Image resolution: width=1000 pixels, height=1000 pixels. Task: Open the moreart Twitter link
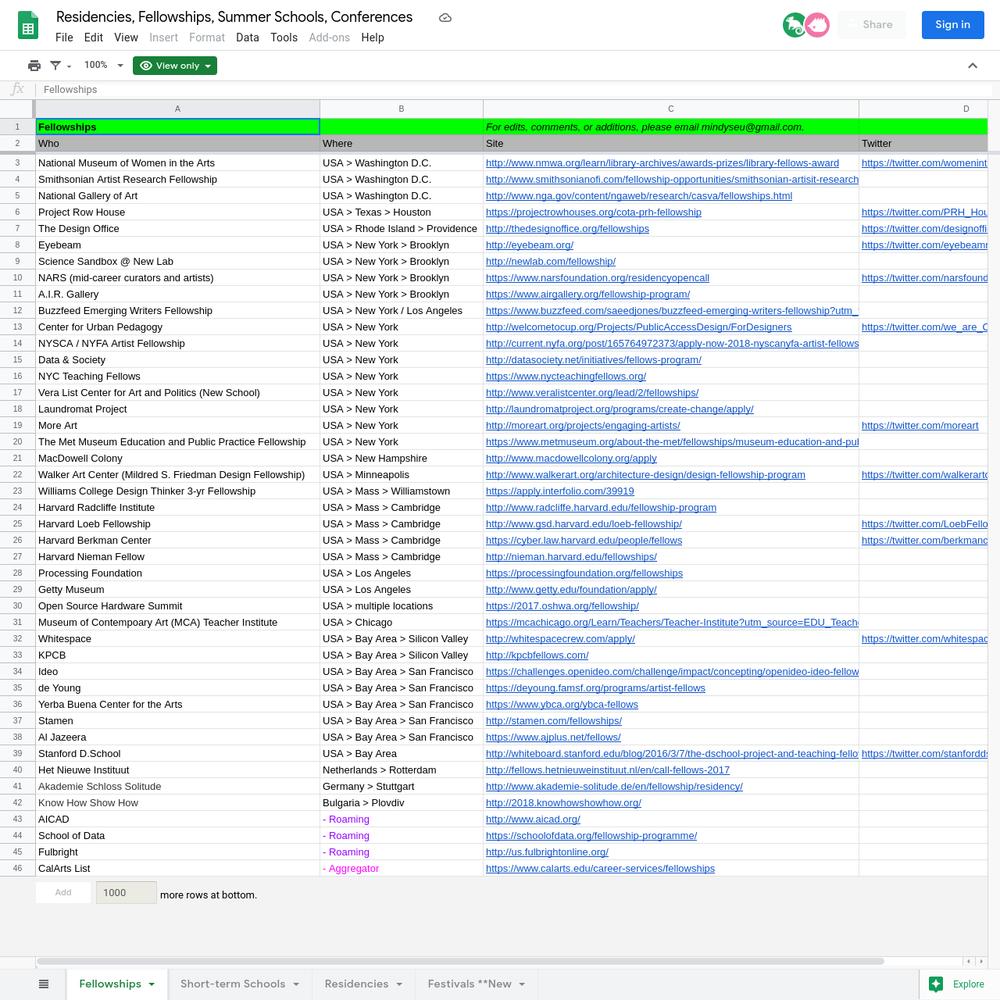(920, 425)
